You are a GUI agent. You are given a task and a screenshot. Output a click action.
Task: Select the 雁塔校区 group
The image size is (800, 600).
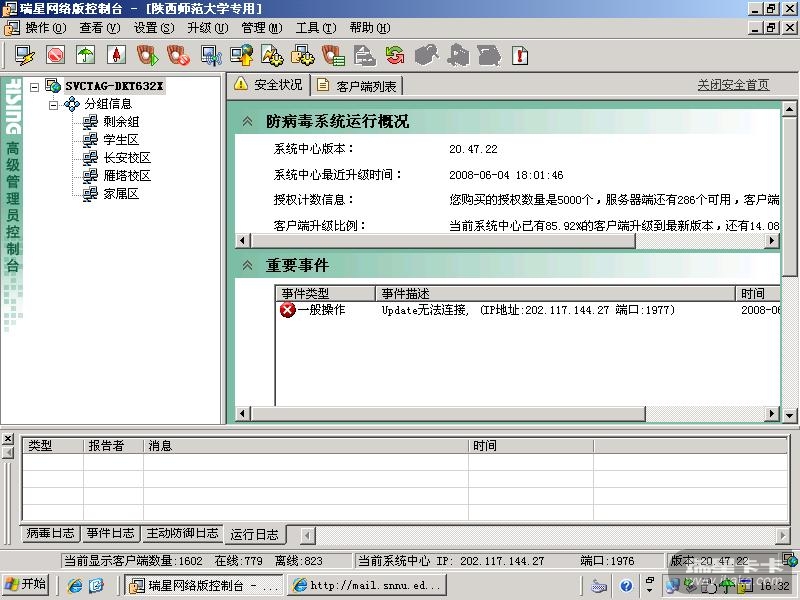pos(128,176)
